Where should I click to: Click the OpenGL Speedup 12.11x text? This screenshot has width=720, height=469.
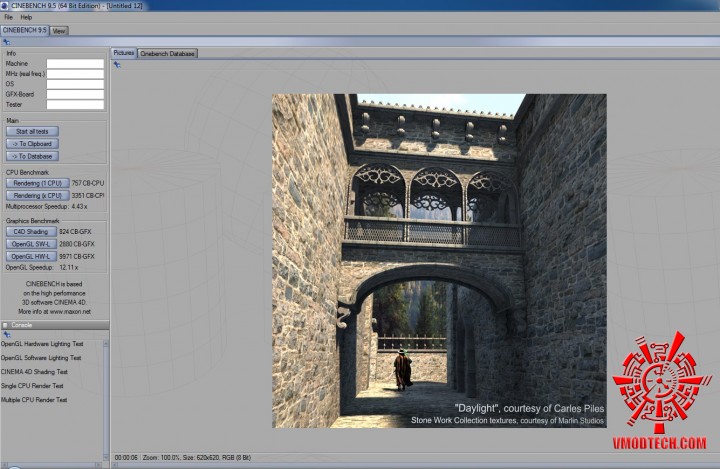(x=42, y=267)
